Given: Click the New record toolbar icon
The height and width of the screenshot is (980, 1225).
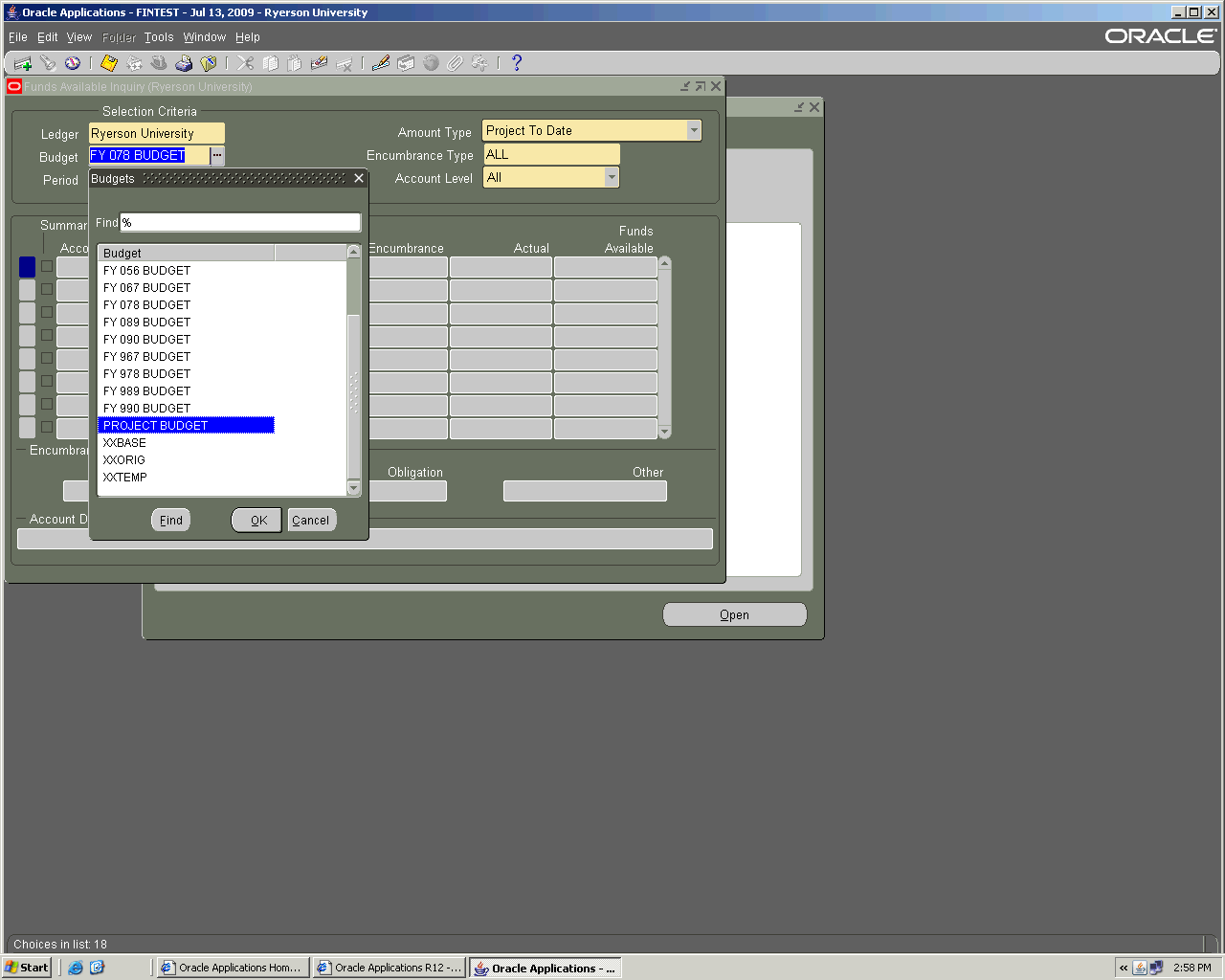Looking at the screenshot, I should (23, 63).
